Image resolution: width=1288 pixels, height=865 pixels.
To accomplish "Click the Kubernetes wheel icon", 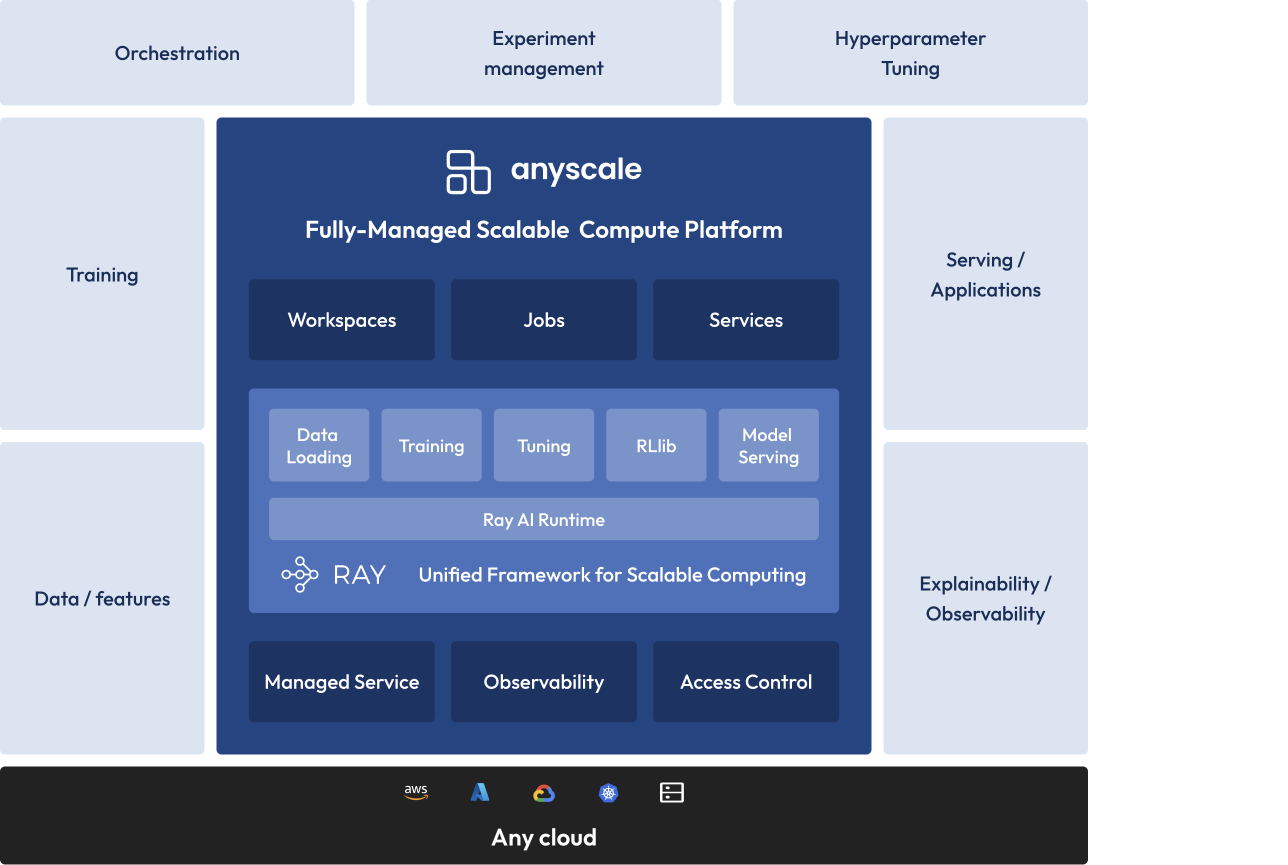I will 608,793.
